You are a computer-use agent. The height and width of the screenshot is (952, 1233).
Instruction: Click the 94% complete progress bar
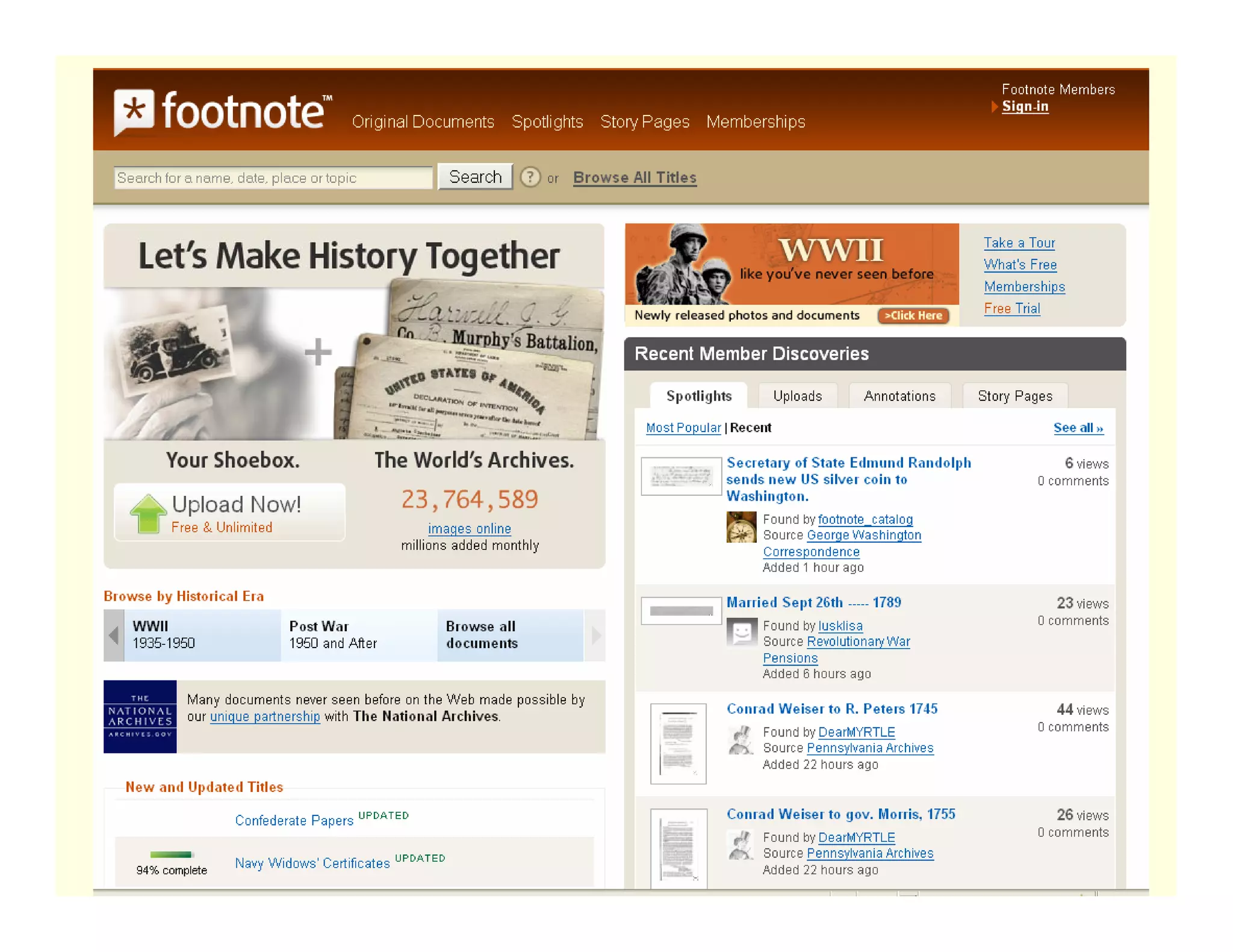pos(171,855)
